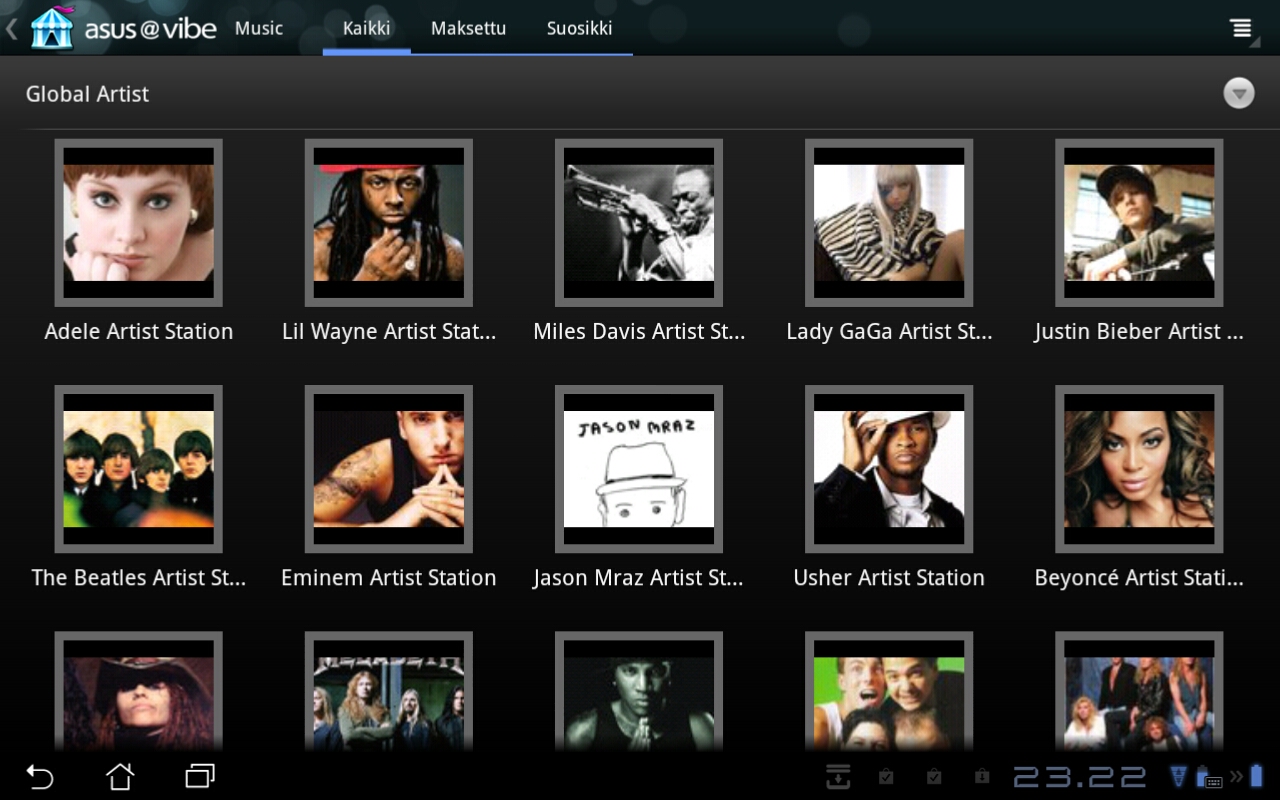Select the 'Justin Bieber Artist ...' label
The image size is (1280, 800).
click(1139, 331)
